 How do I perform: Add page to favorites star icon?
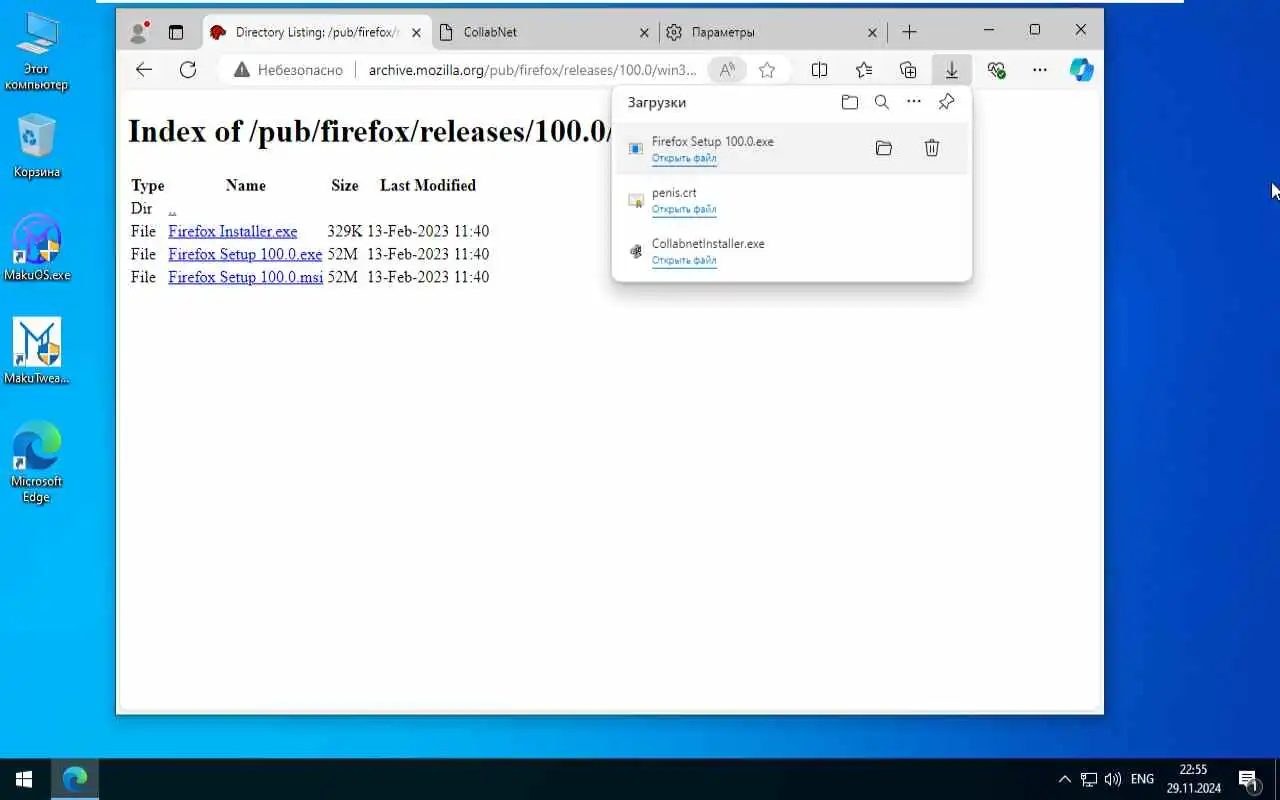(767, 70)
